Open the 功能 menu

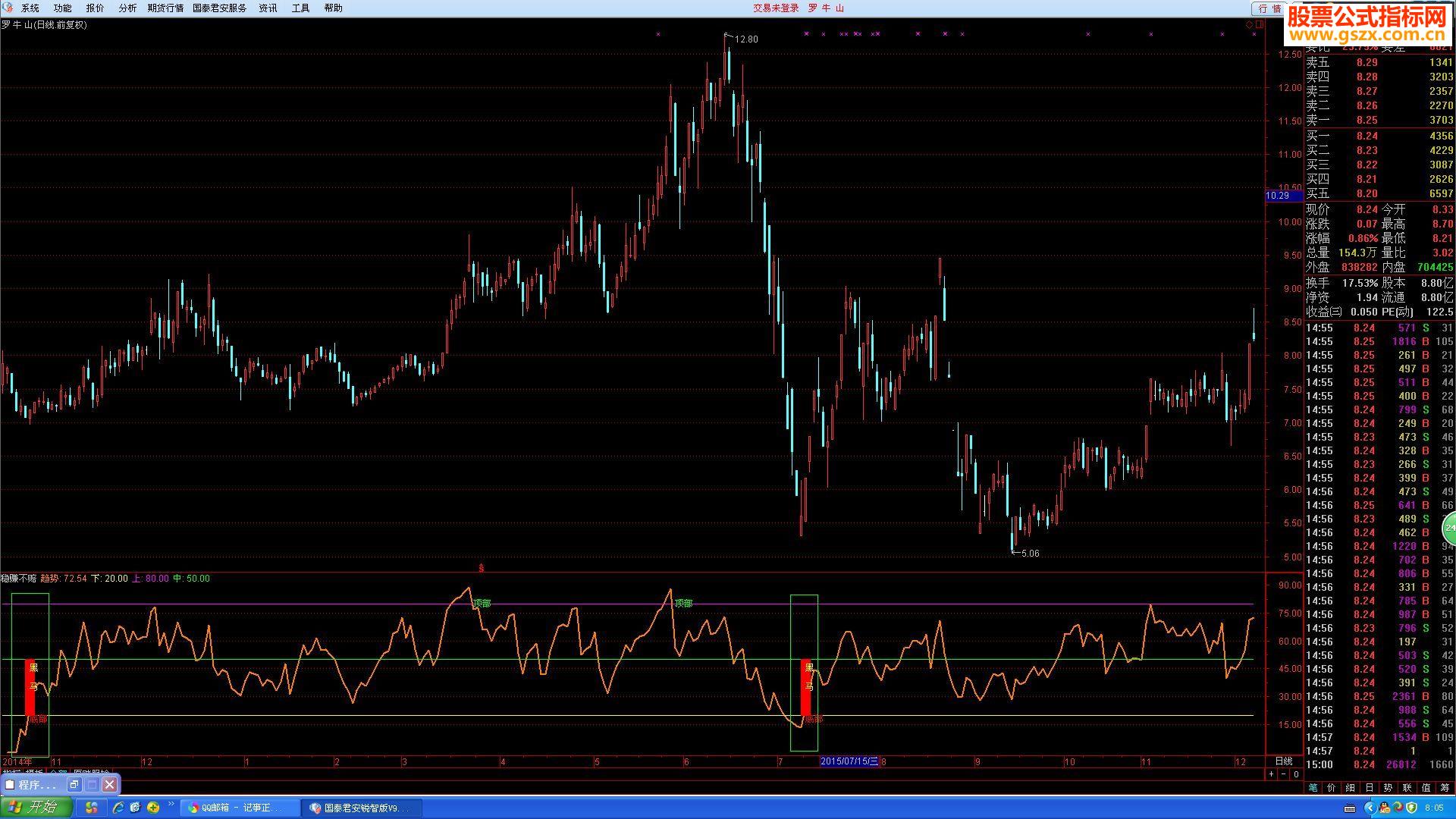(63, 8)
